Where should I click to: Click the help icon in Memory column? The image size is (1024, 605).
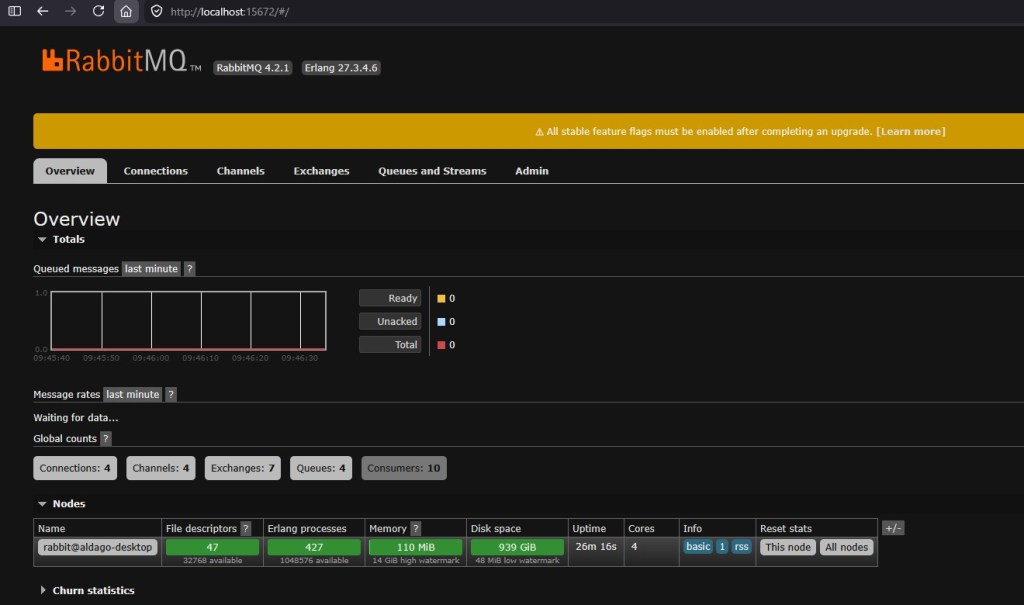pyautogui.click(x=415, y=528)
